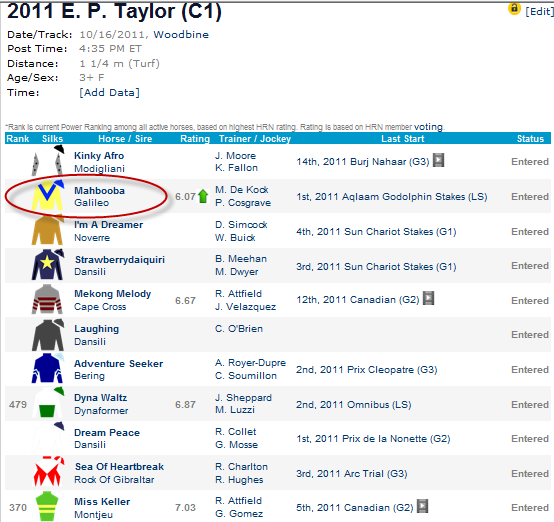Click the yellow lock icon beside Edit
This screenshot has height=522, width=554.
pos(514,8)
